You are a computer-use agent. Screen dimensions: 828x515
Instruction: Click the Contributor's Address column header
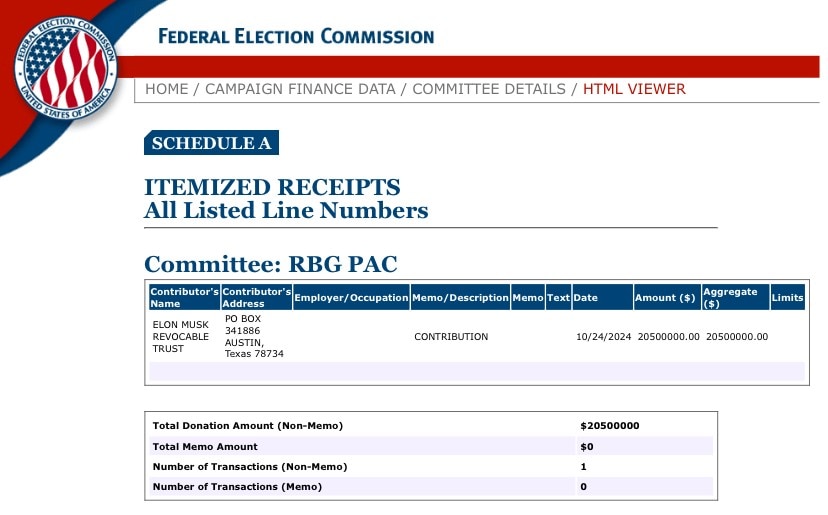[256, 297]
